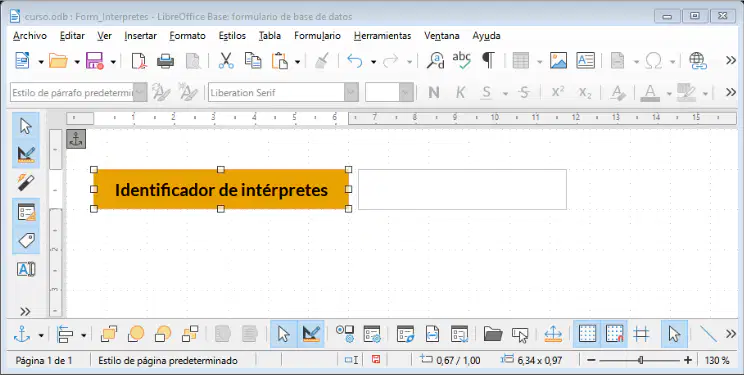744x375 pixels.
Task: Insert an image from toolbar
Action: point(558,61)
